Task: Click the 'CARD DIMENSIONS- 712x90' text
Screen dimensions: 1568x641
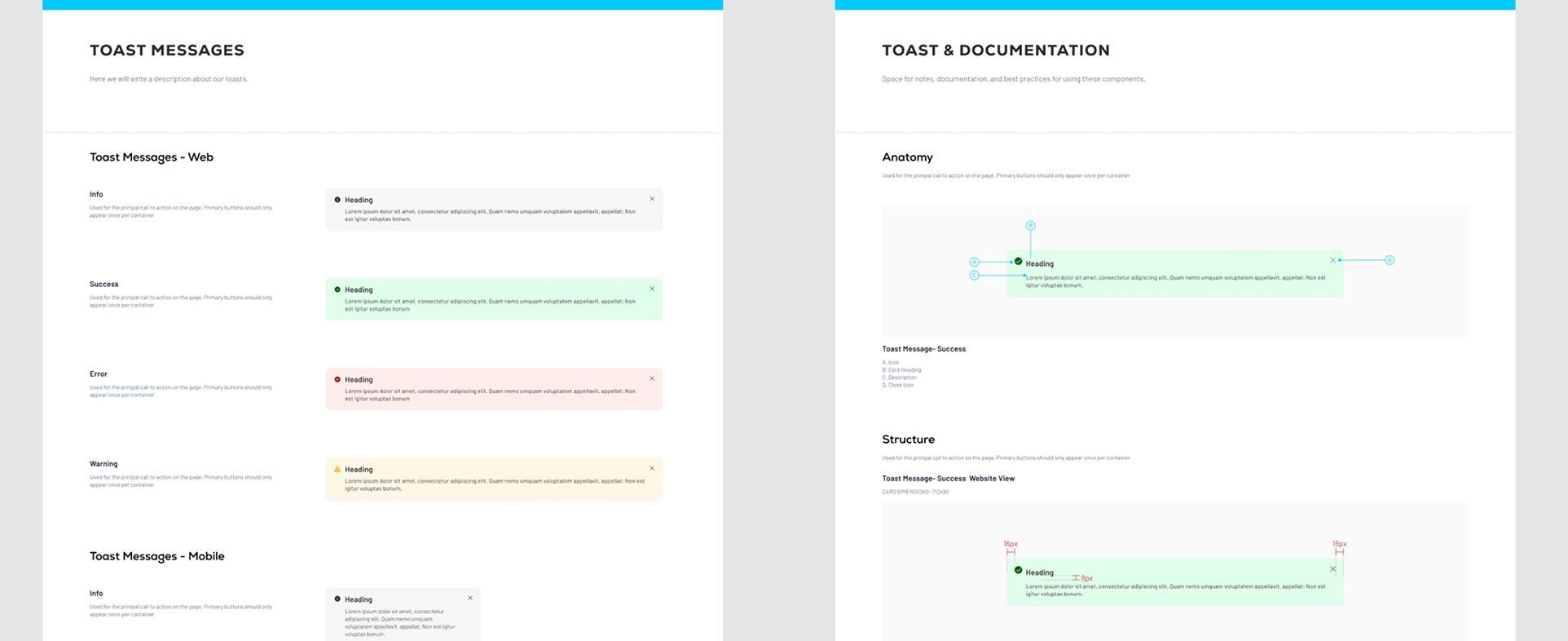Action: [915, 492]
